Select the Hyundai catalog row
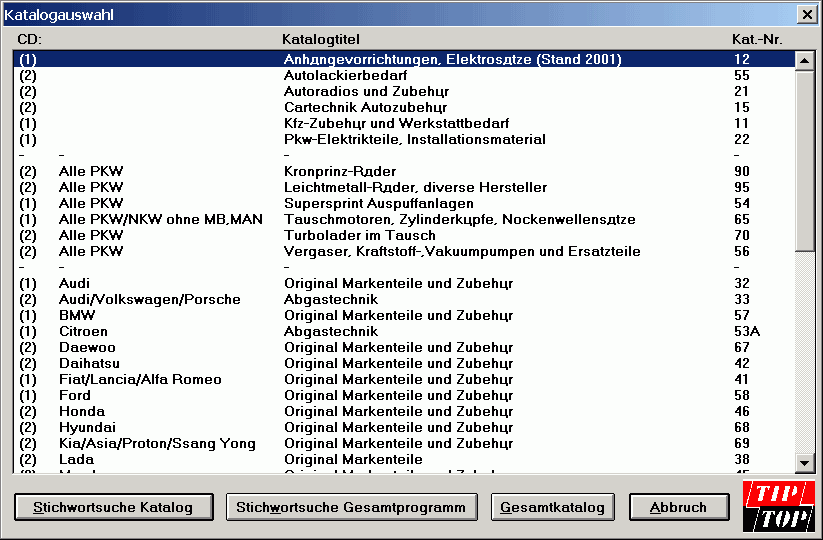 point(404,428)
